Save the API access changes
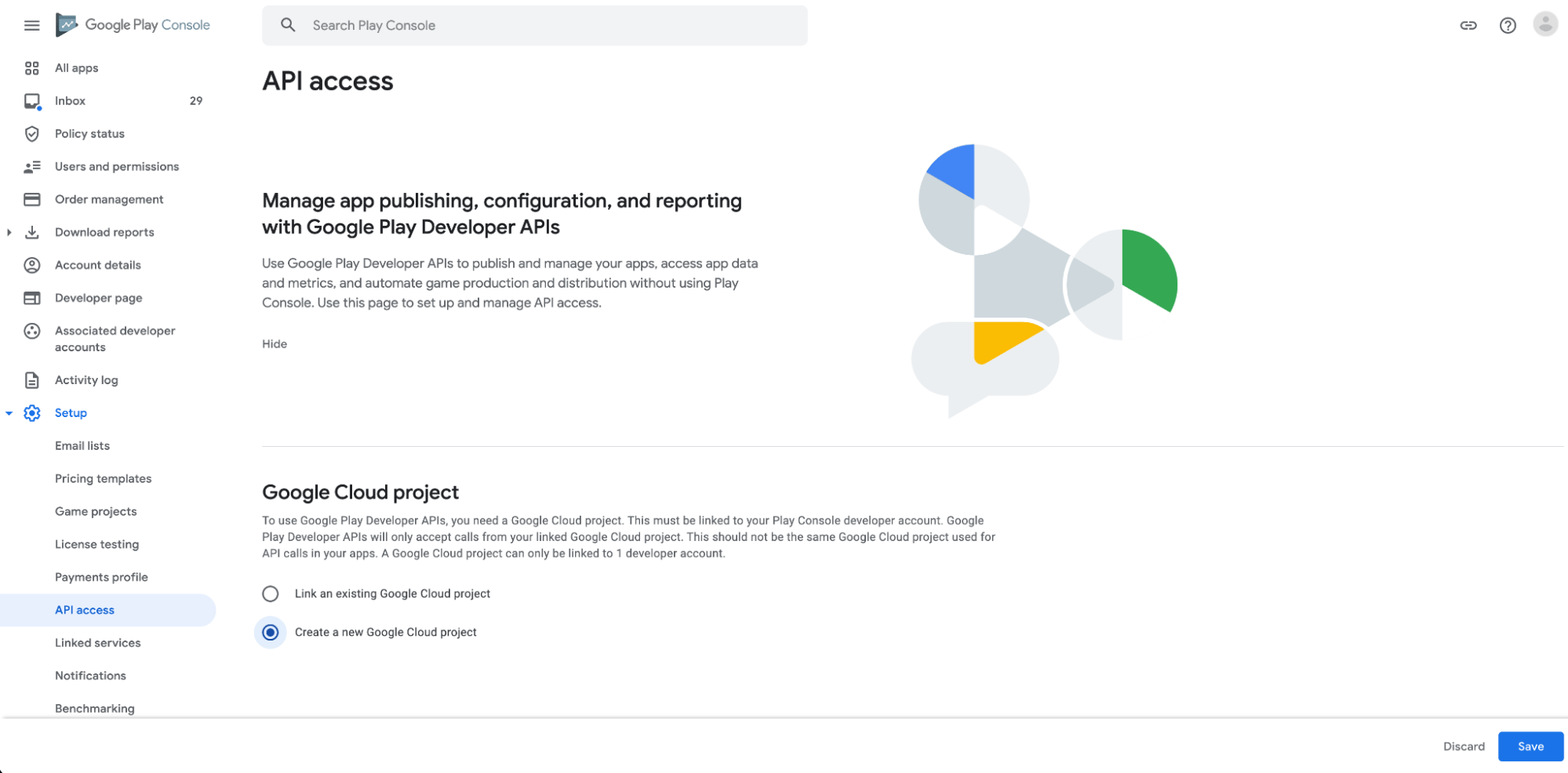 [1530, 746]
